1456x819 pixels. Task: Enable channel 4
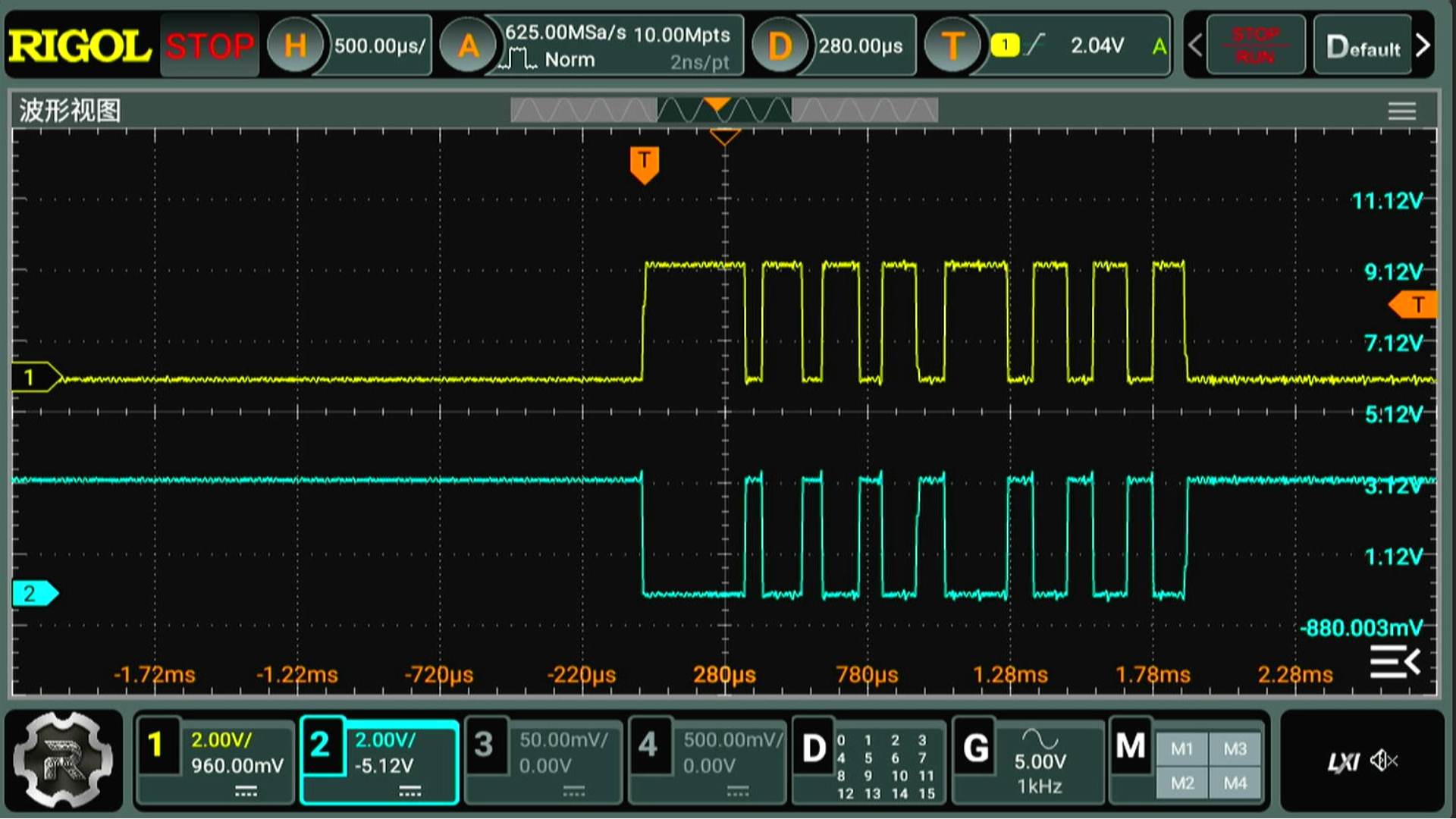tap(649, 745)
